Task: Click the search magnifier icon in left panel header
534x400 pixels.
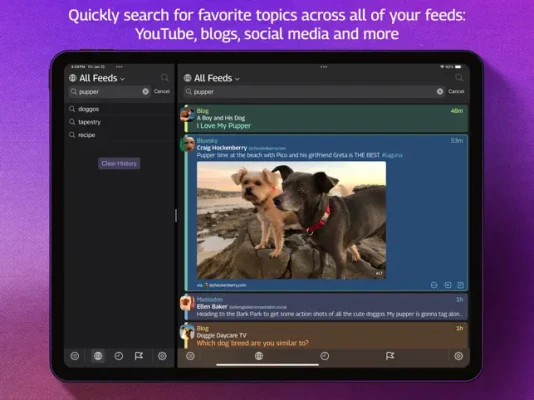Action: pos(165,78)
